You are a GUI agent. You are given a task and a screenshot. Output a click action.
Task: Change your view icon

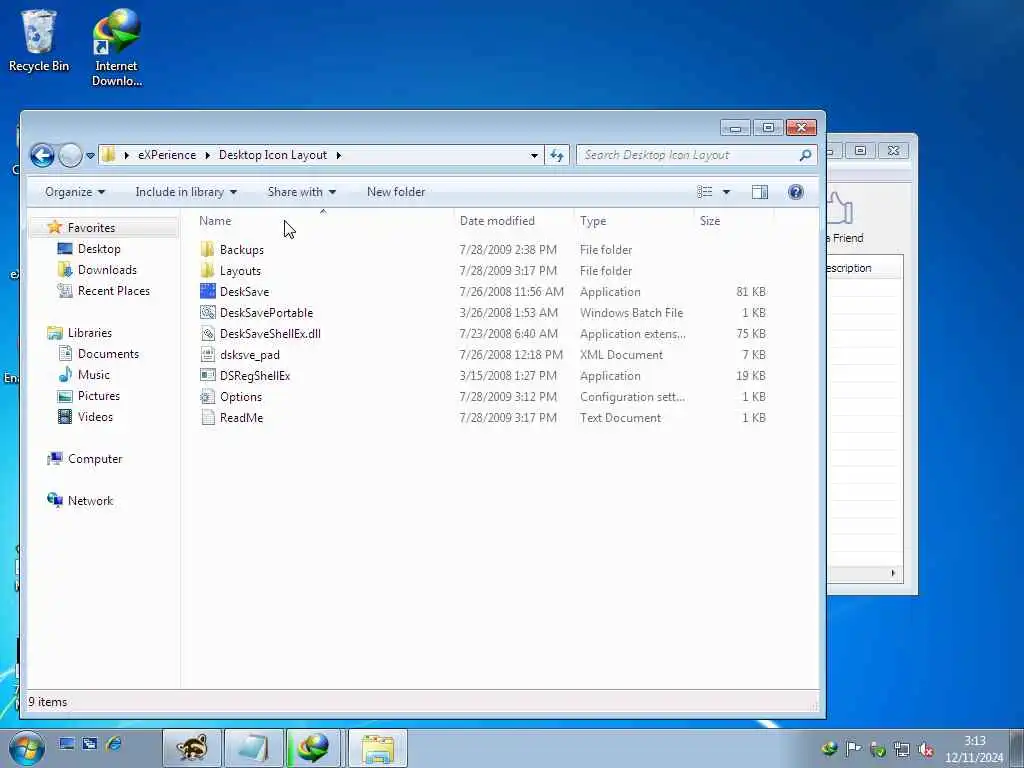click(705, 192)
